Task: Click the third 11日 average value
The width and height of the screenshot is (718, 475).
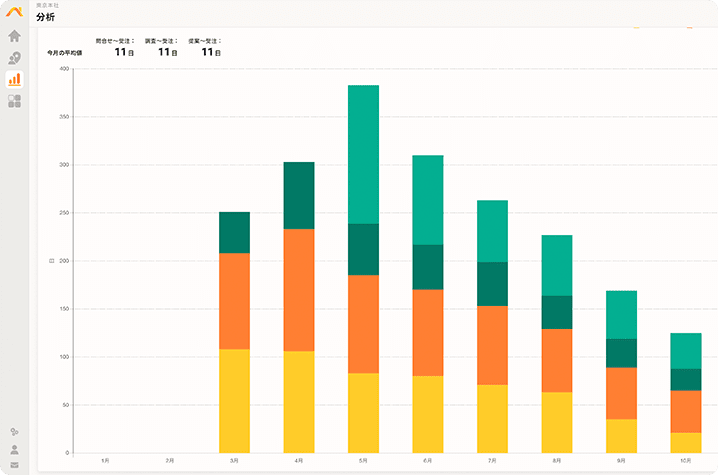Action: [211, 52]
